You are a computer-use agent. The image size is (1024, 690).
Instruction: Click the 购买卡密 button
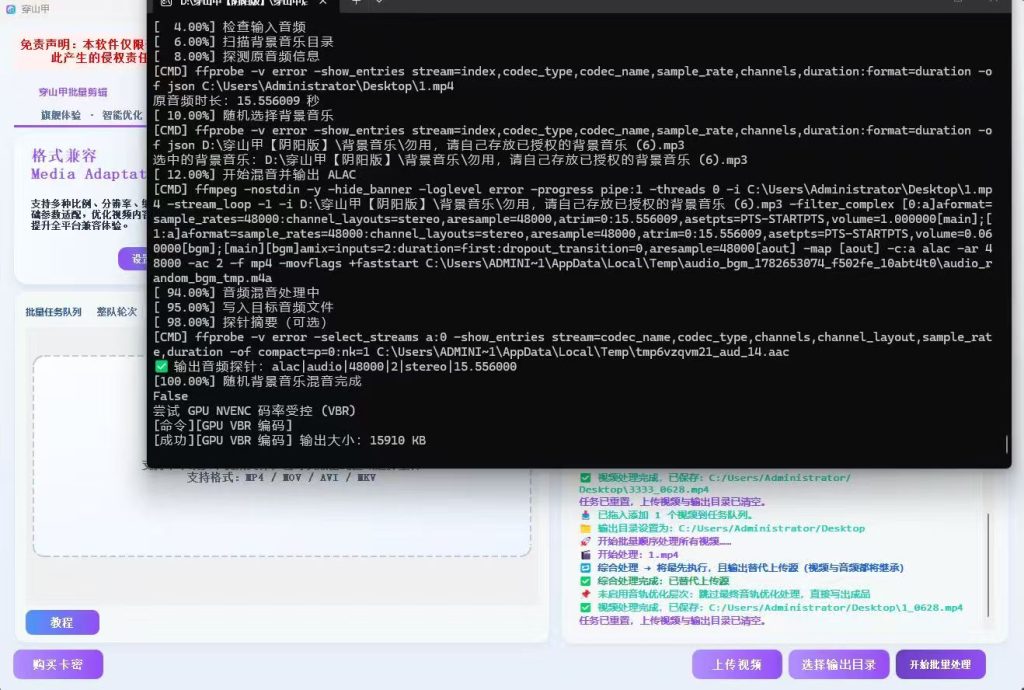pyautogui.click(x=58, y=665)
